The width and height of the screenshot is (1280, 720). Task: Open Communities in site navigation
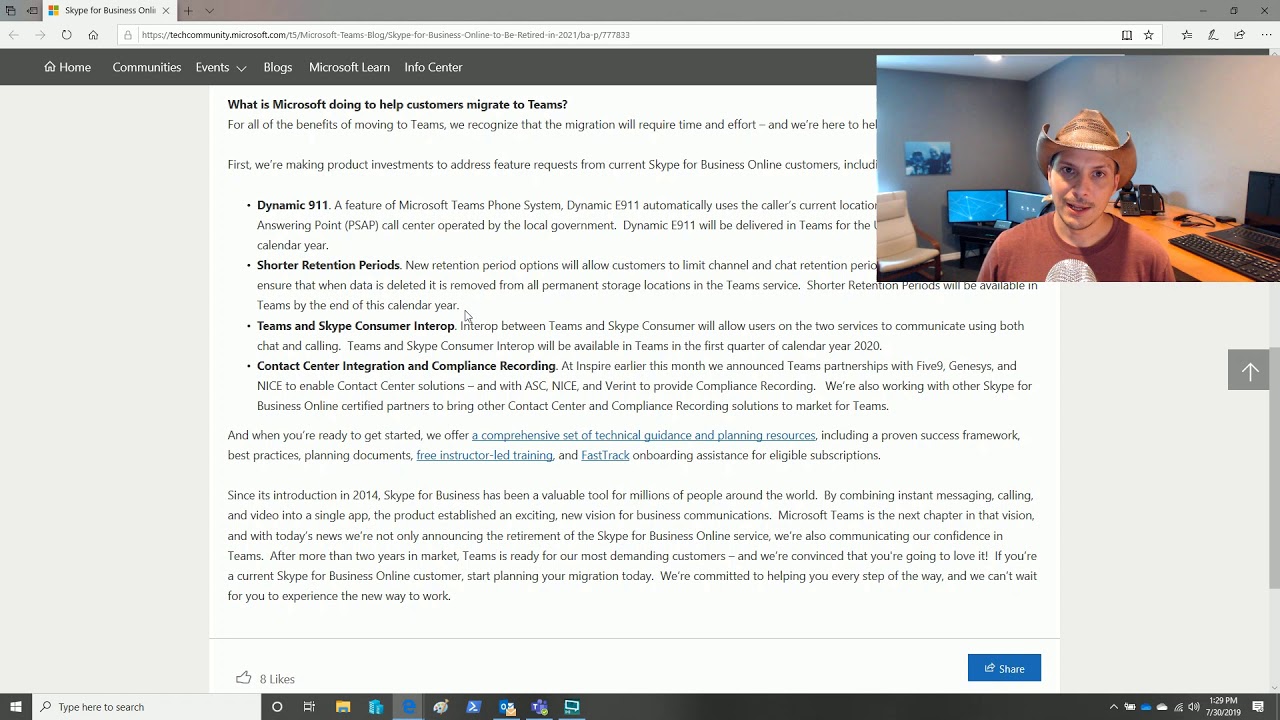pyautogui.click(x=147, y=67)
